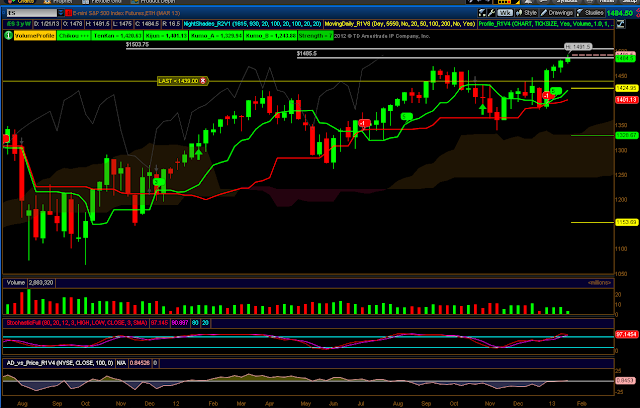Open the Wk timeframe selector
640x408 pixels.
tap(505, 13)
